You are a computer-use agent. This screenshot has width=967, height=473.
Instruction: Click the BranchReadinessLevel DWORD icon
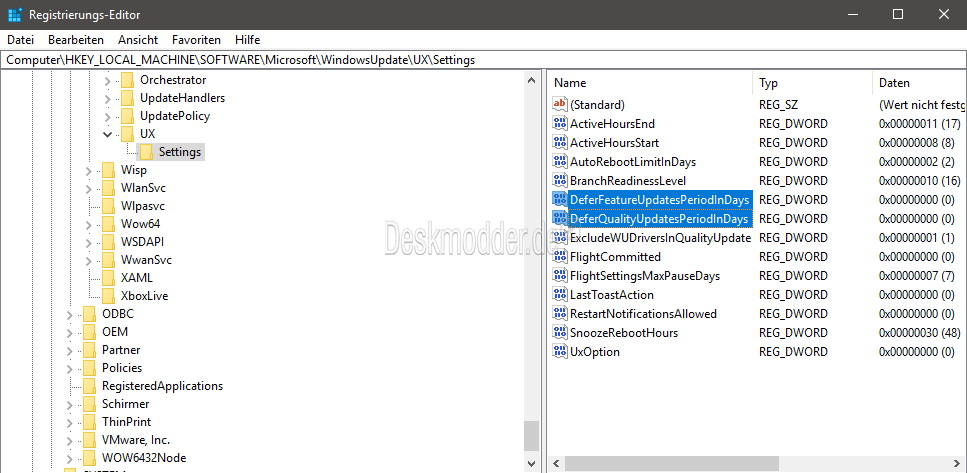(560, 181)
